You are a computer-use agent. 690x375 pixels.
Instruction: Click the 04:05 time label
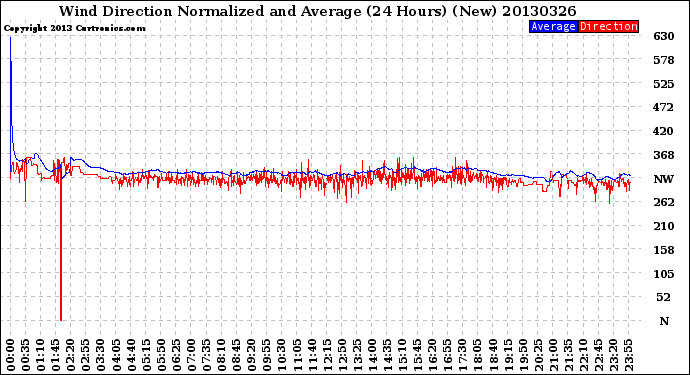tap(116, 355)
